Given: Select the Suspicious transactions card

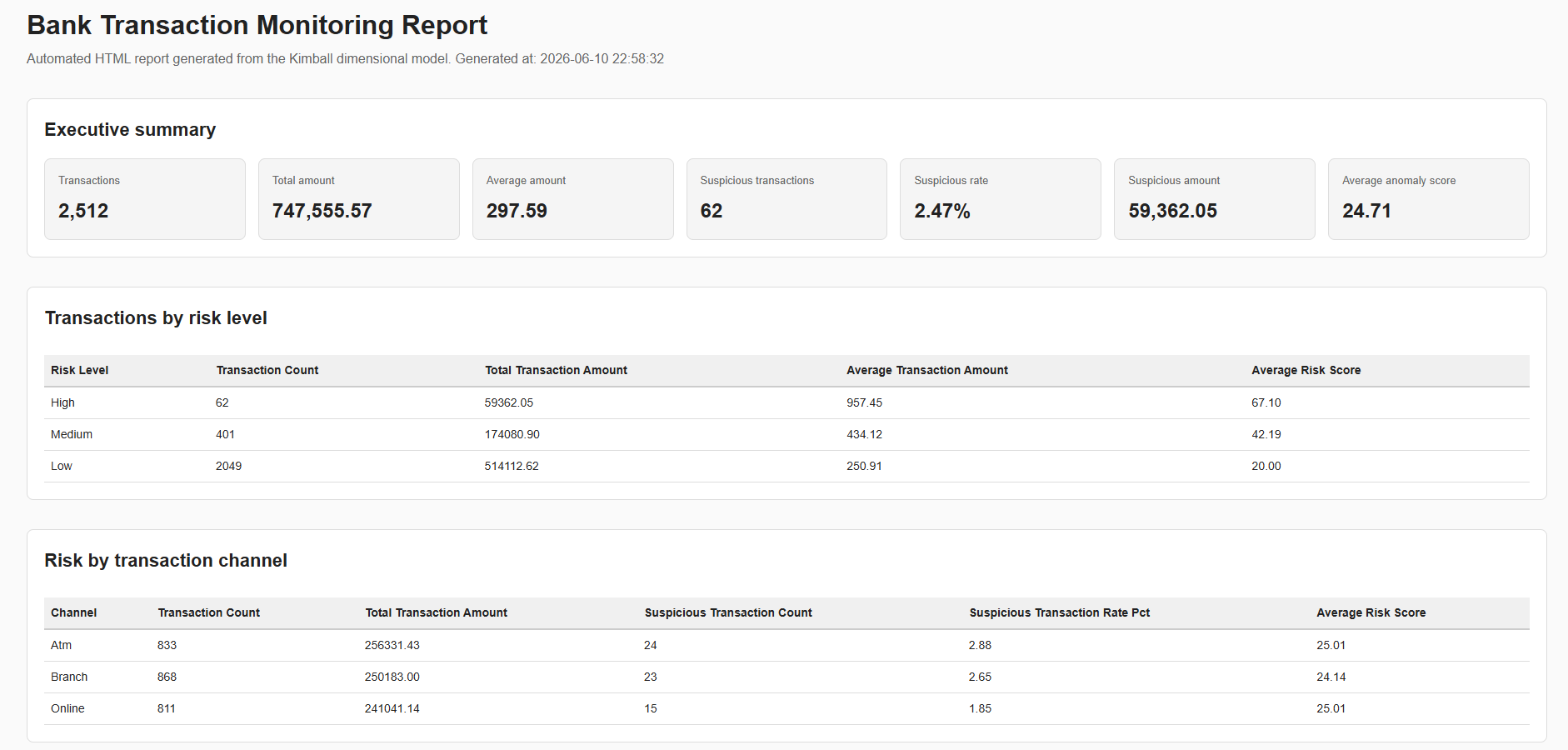Looking at the screenshot, I should (786, 199).
